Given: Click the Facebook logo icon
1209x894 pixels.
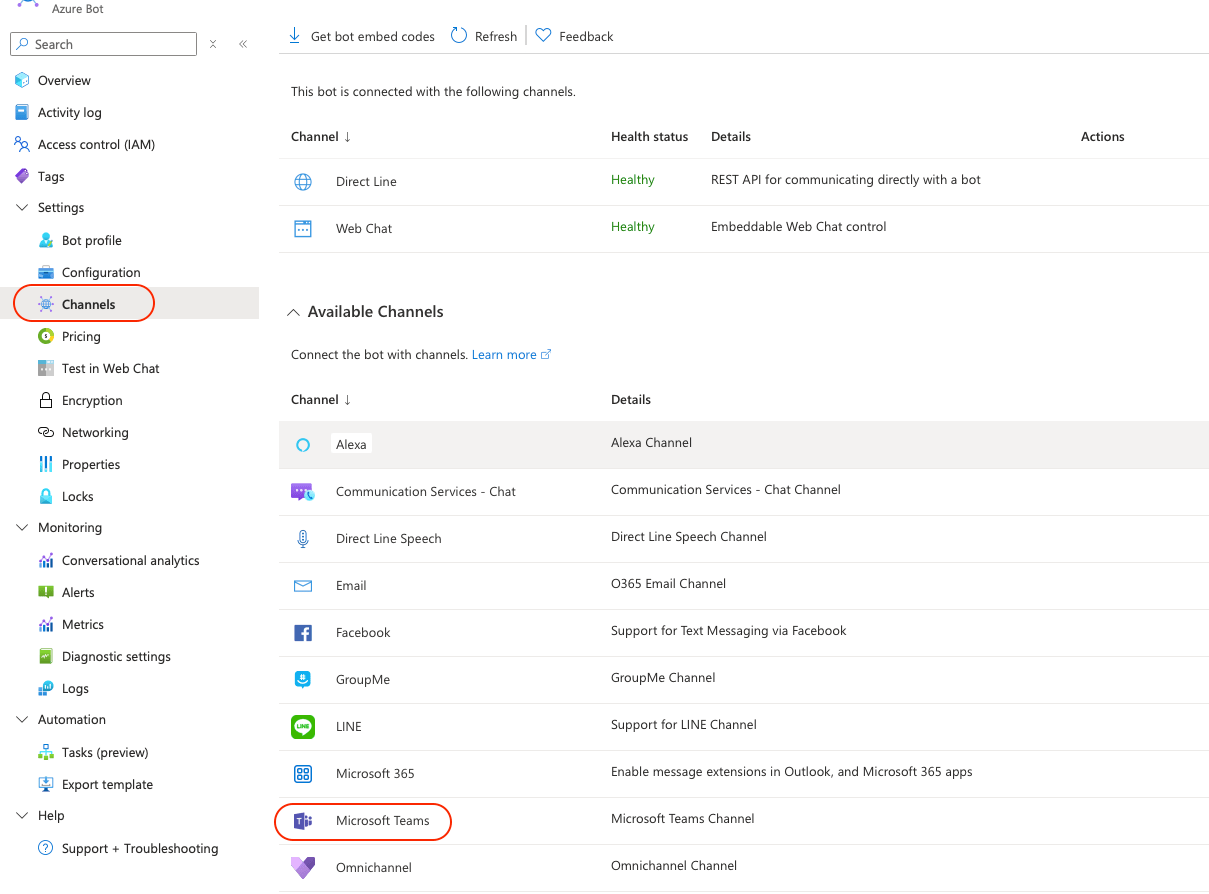Looking at the screenshot, I should coord(303,633).
